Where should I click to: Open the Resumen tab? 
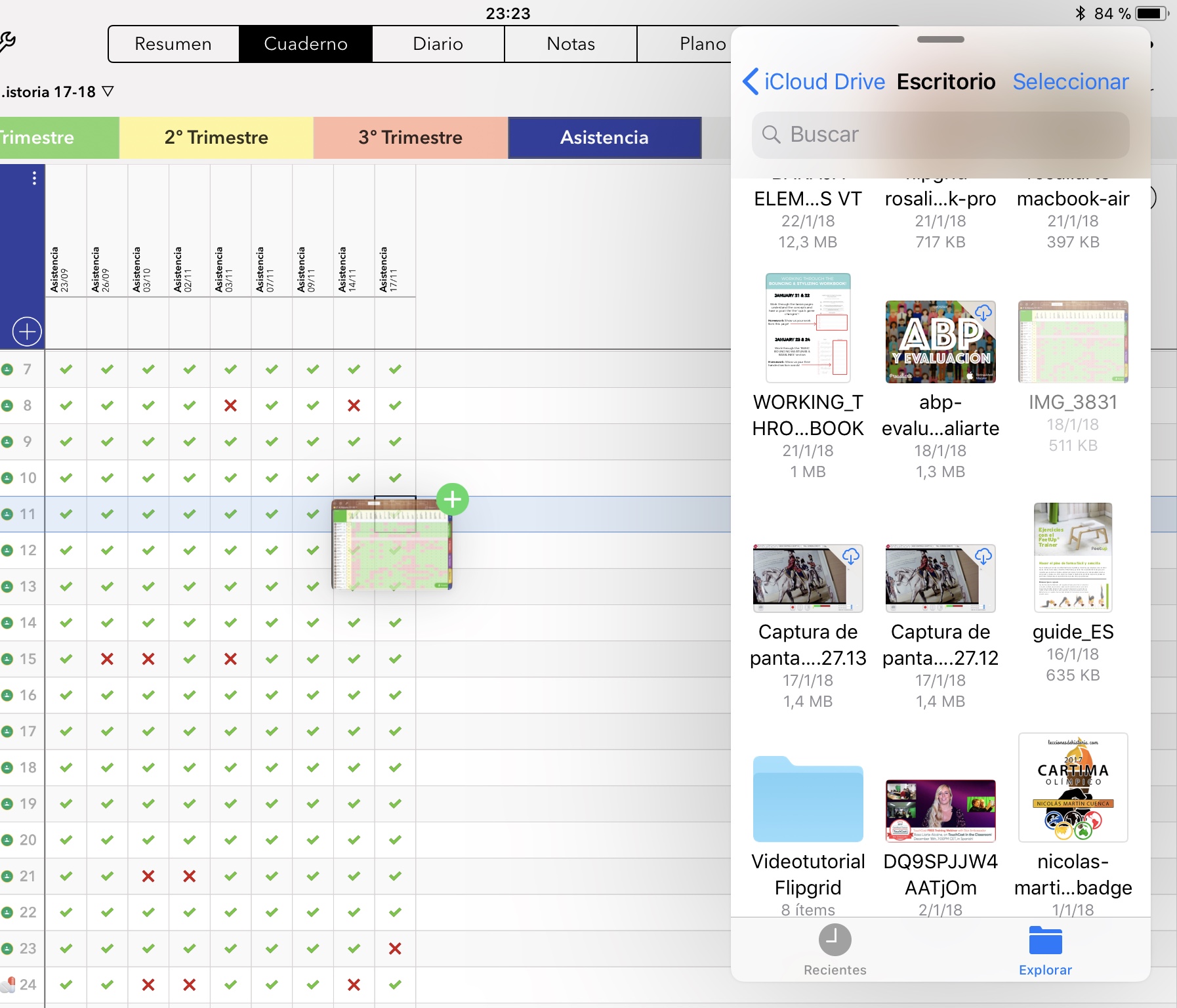[173, 44]
